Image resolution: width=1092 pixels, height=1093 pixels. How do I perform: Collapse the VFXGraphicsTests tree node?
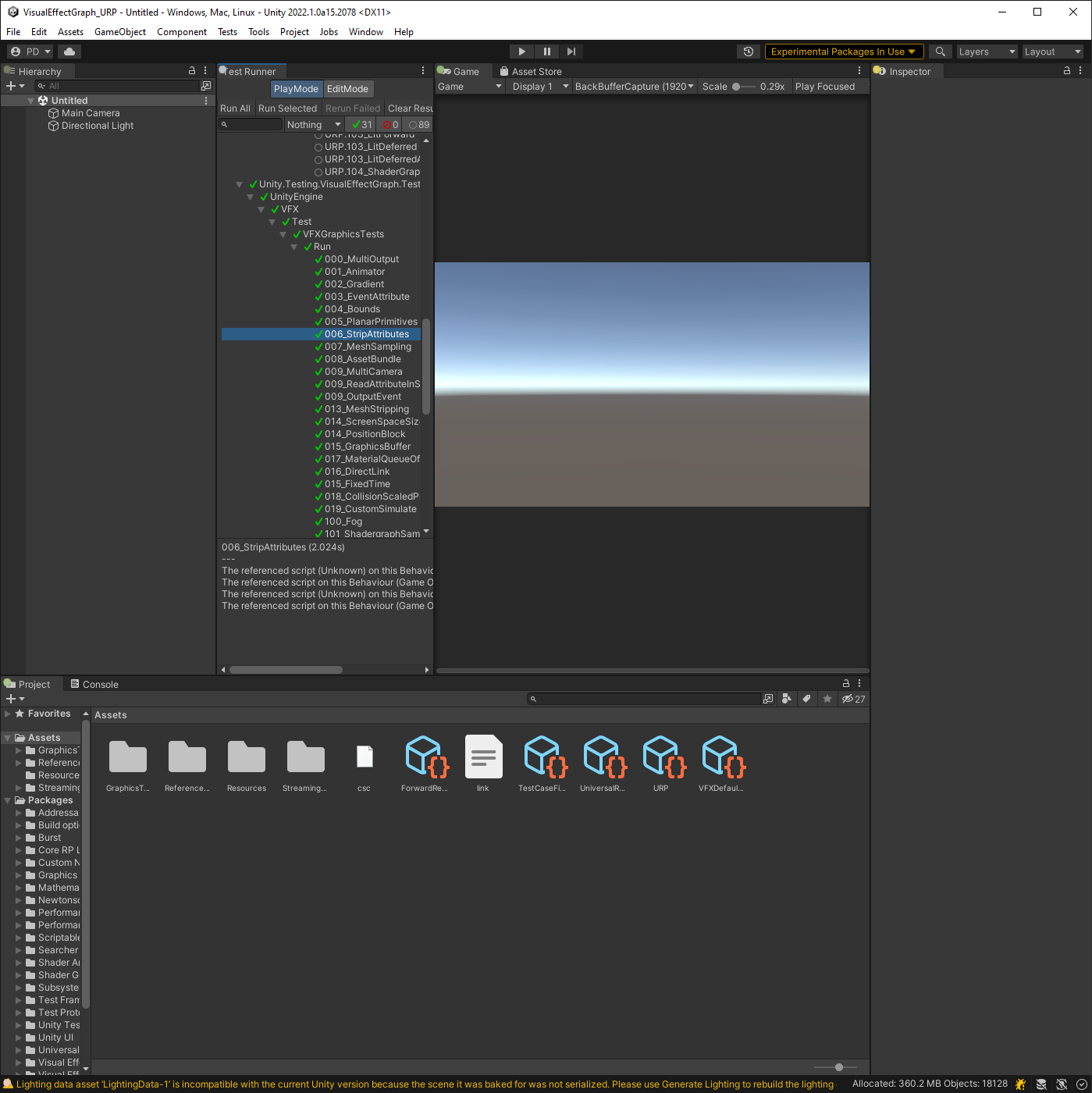coord(283,234)
